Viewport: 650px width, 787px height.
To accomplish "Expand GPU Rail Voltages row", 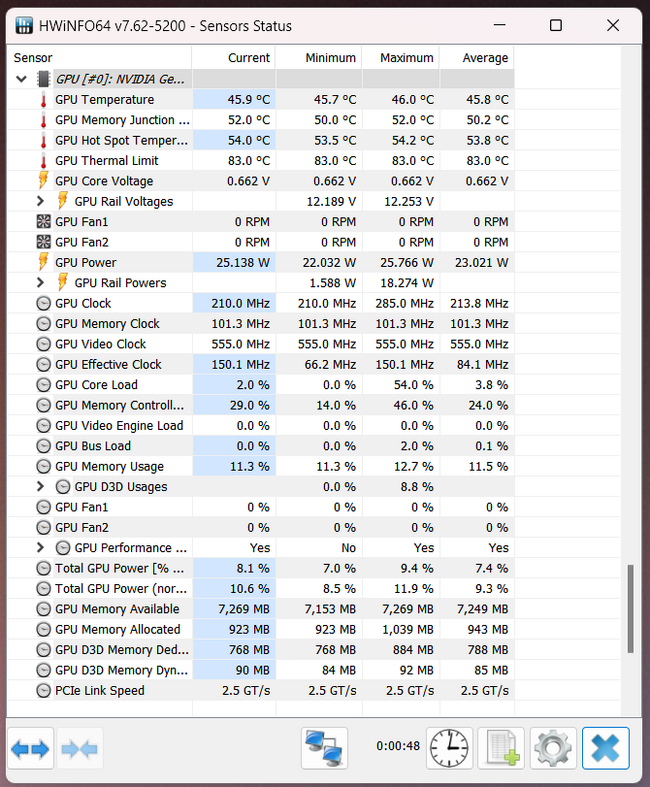I will pyautogui.click(x=41, y=201).
